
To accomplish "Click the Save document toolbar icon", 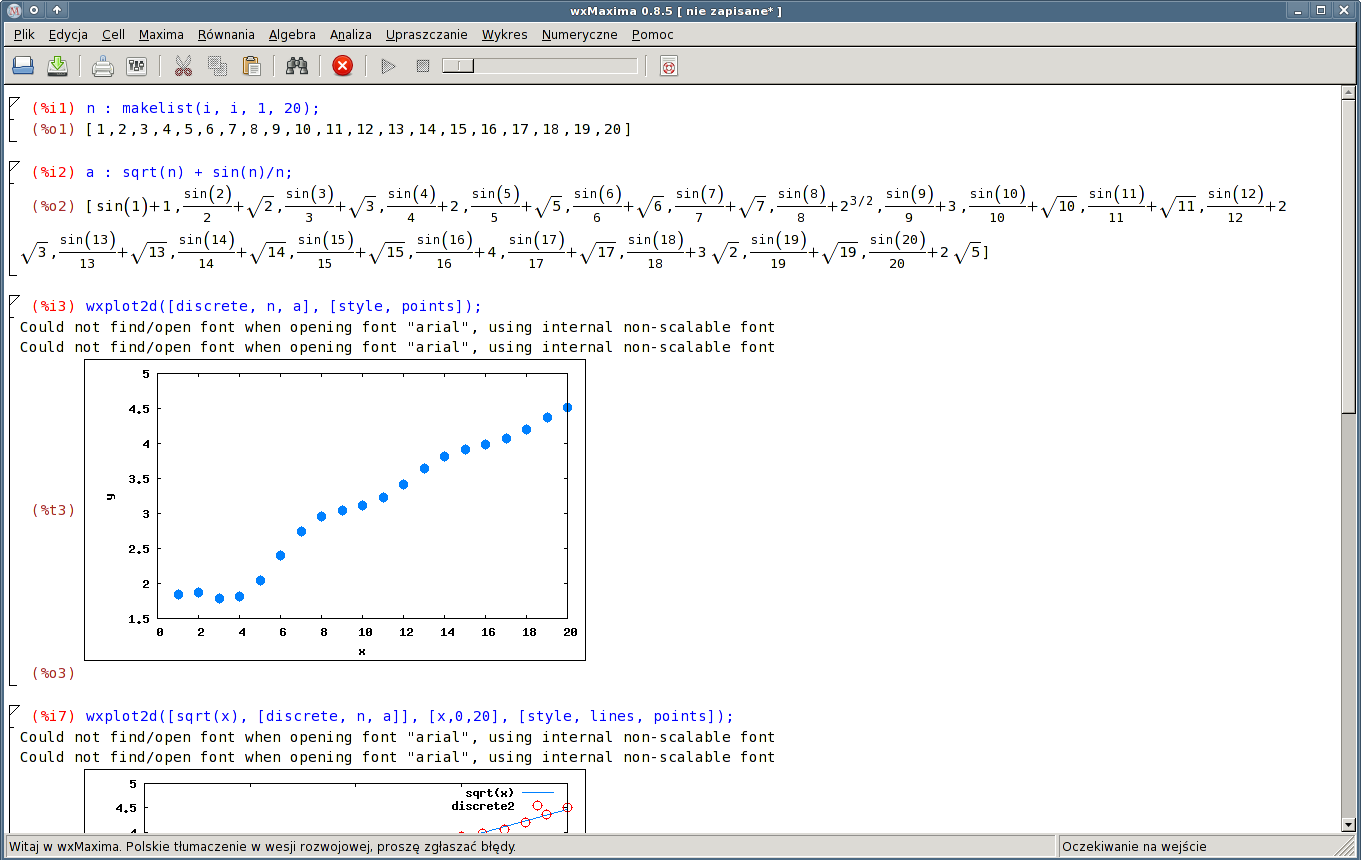I will [x=58, y=66].
